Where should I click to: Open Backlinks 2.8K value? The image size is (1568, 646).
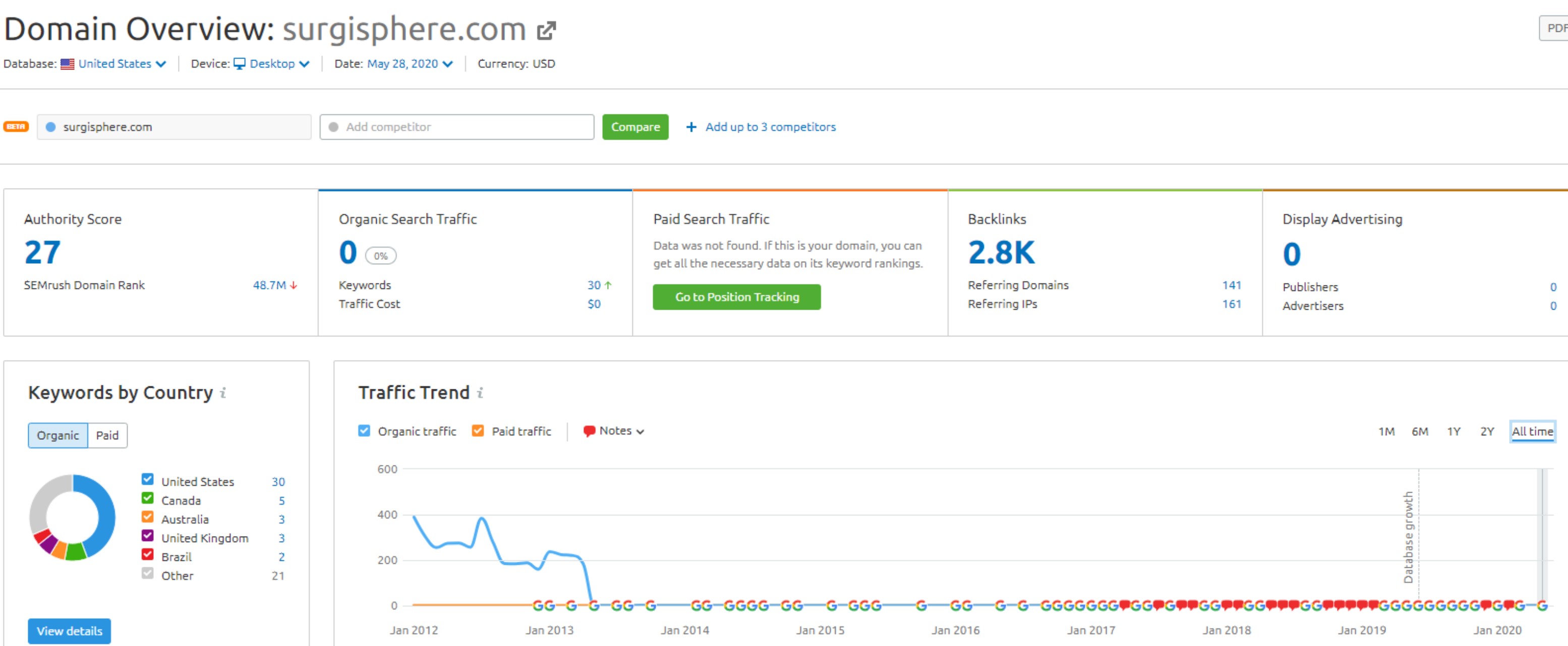coord(1001,253)
